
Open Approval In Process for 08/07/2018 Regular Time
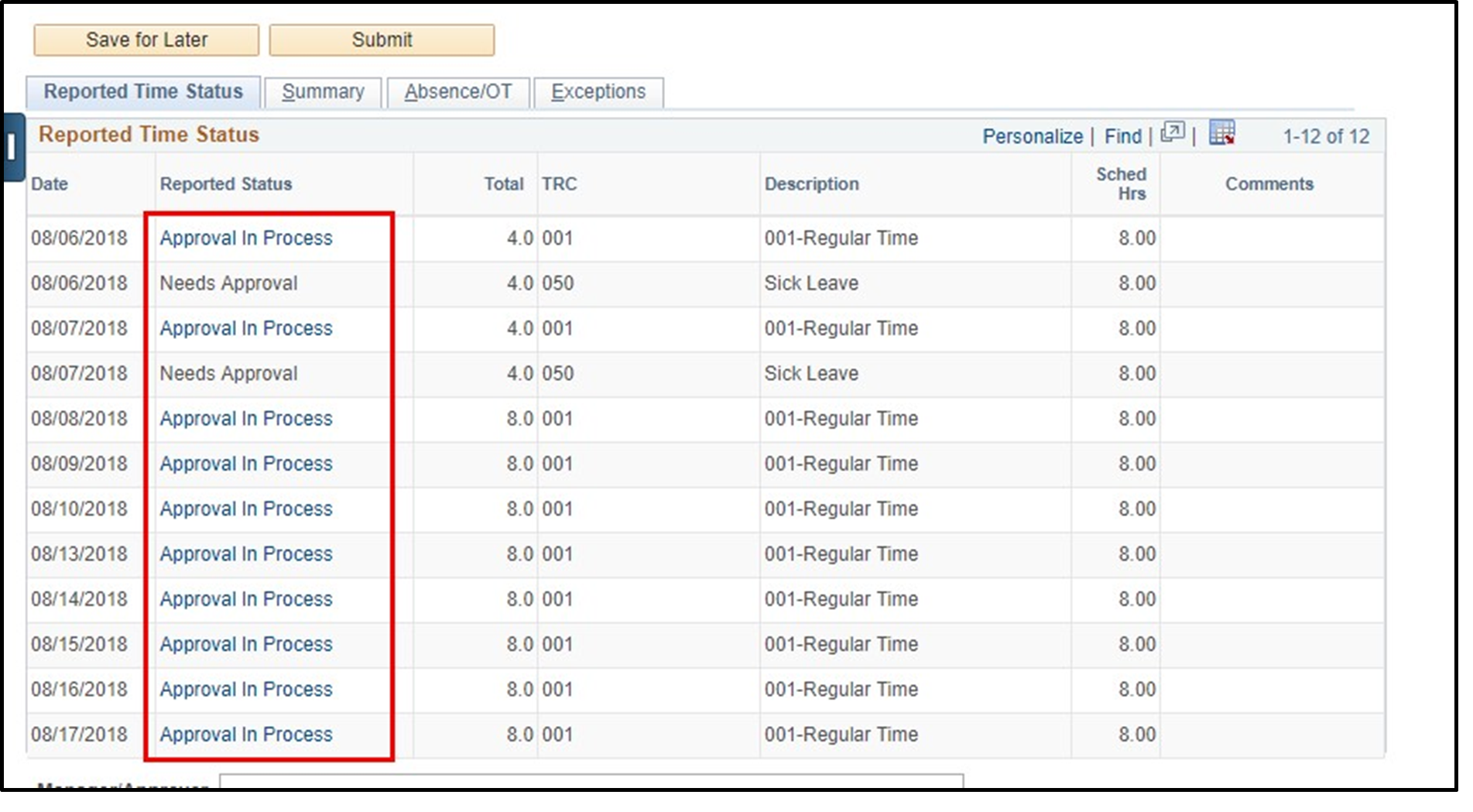tap(246, 328)
